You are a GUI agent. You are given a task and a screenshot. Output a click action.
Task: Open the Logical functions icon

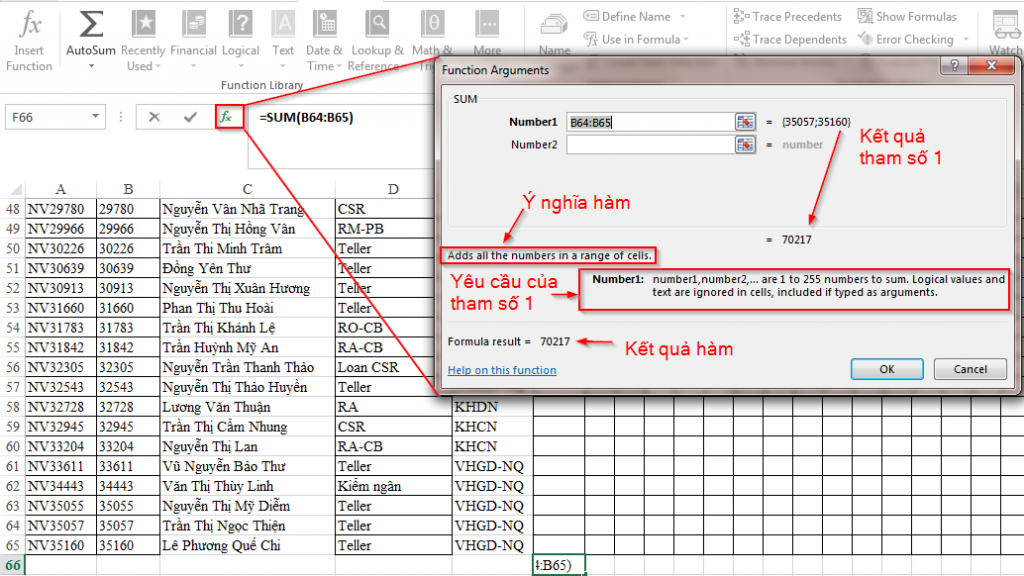pyautogui.click(x=240, y=25)
